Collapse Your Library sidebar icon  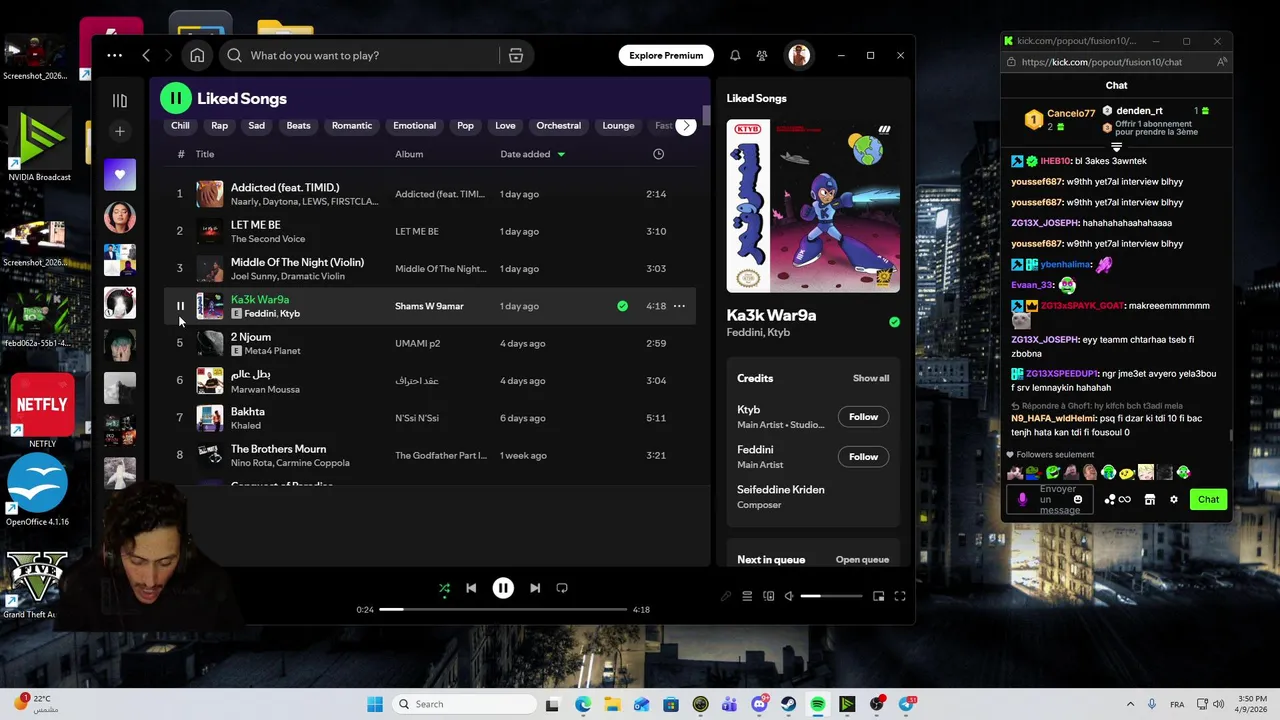coord(120,100)
